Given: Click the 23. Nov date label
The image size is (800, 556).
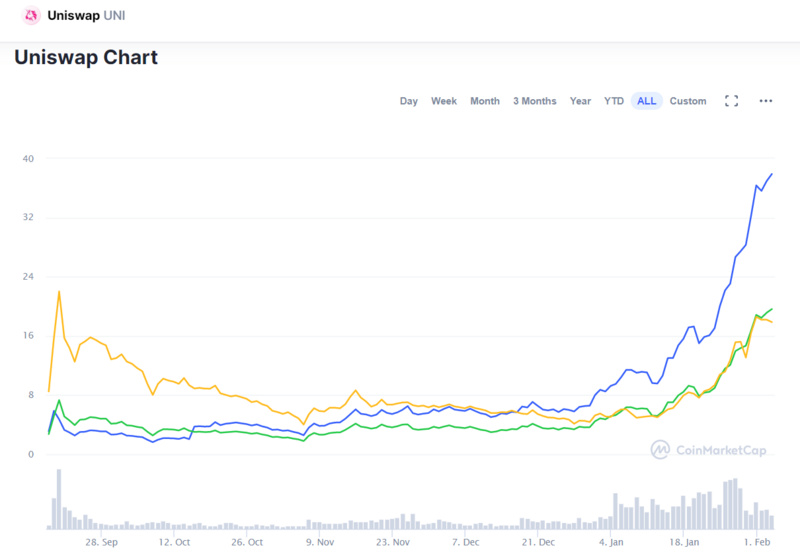Looking at the screenshot, I should point(393,542).
